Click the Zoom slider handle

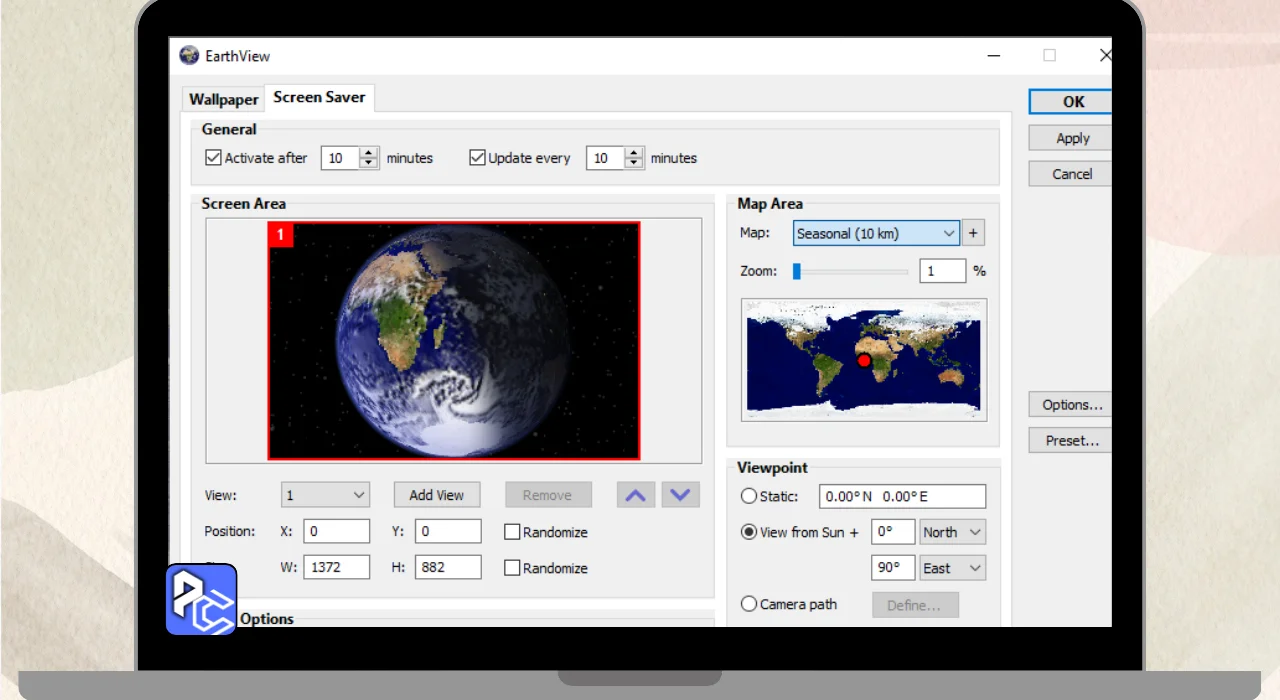tap(797, 271)
